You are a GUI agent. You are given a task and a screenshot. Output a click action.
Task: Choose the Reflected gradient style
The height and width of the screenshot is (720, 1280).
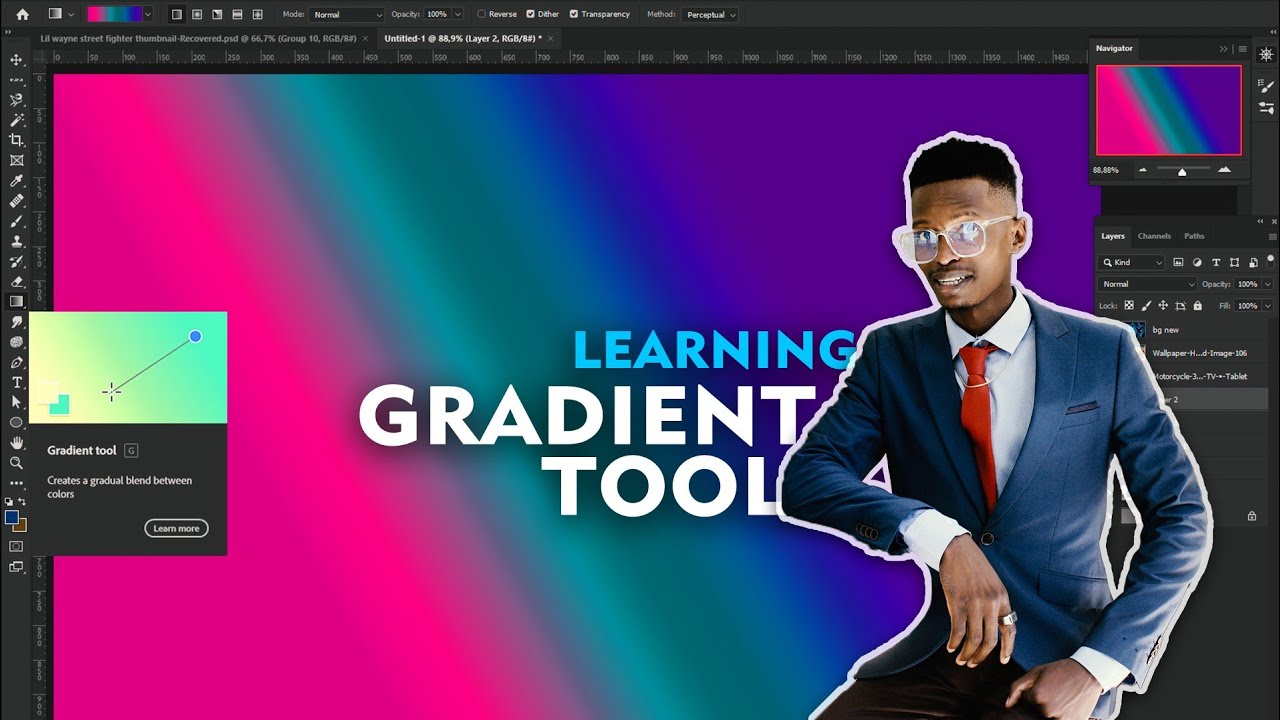click(x=237, y=15)
